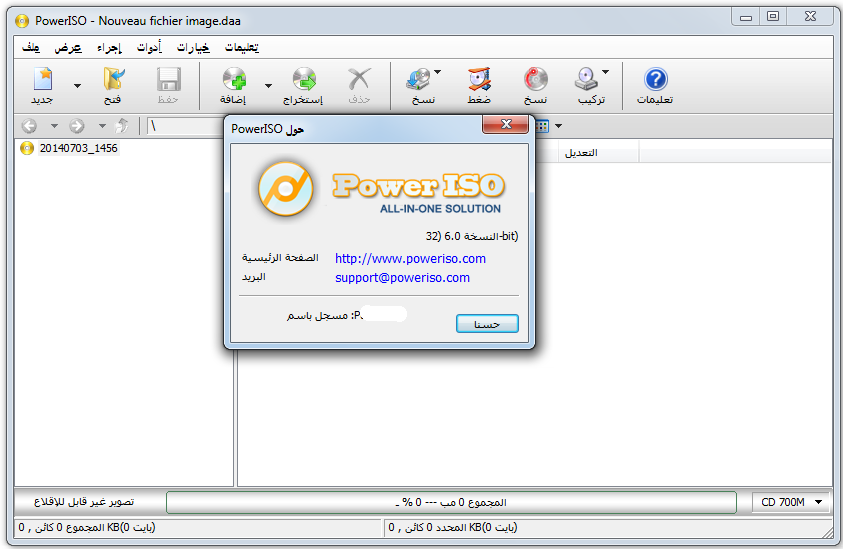Open the Forward history dropdown arrow
This screenshot has height=549, width=843.
click(102, 126)
